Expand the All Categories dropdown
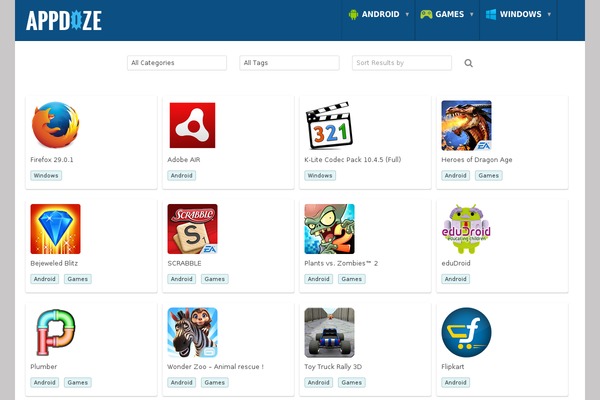Viewport: 600px width, 400px height. pyautogui.click(x=177, y=63)
